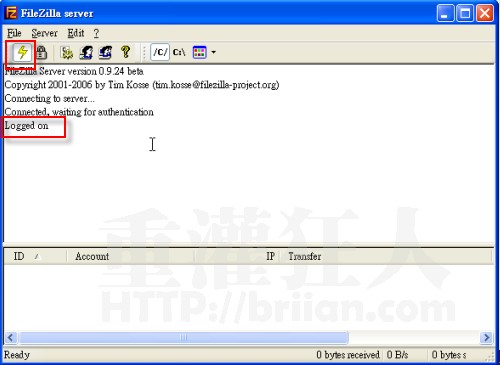Screen dimensions: 500x365
Task: Click the '0 B/s' status entry
Action: click(397, 355)
